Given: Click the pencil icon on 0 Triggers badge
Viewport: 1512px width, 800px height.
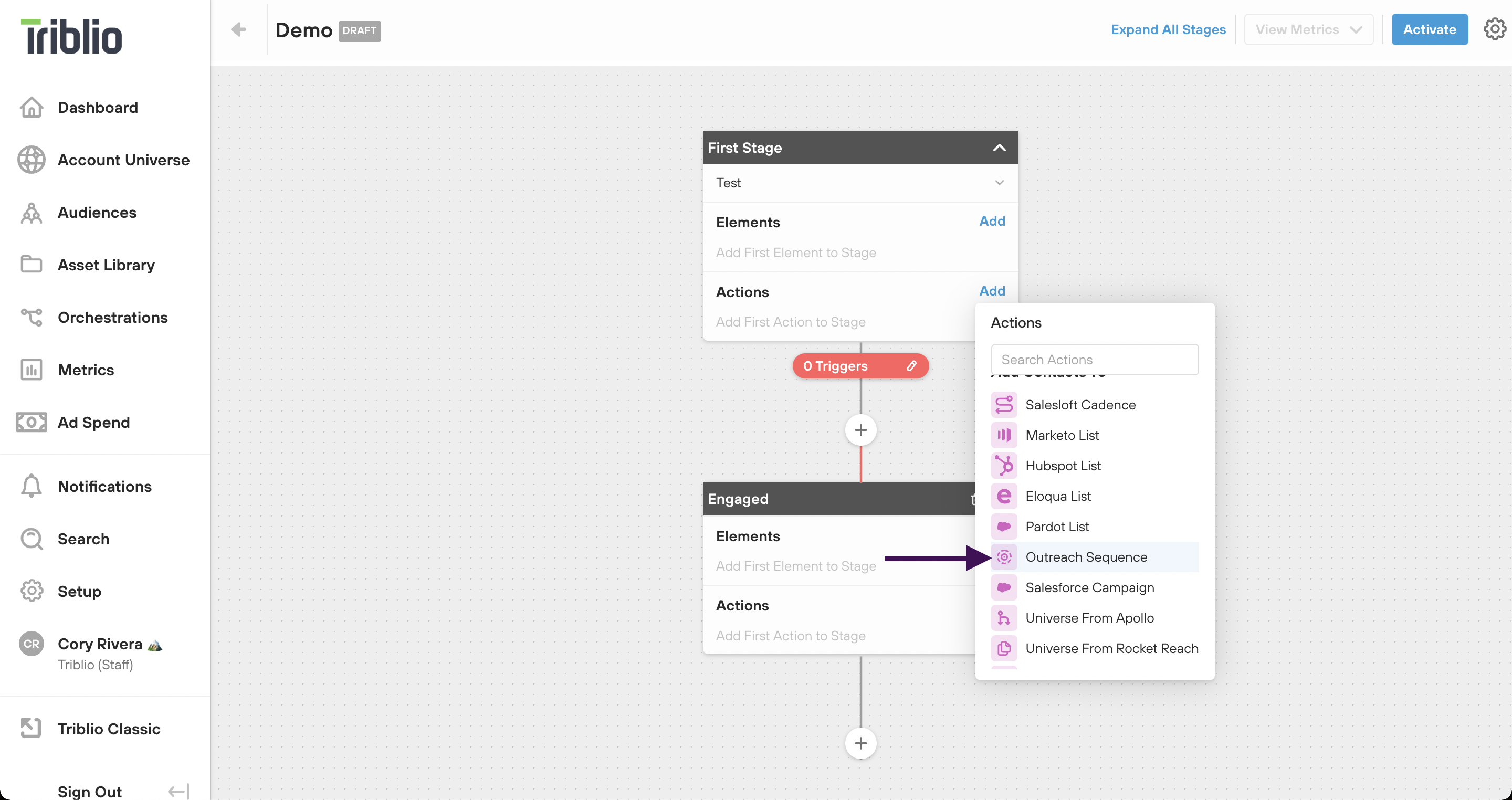Looking at the screenshot, I should coord(911,366).
